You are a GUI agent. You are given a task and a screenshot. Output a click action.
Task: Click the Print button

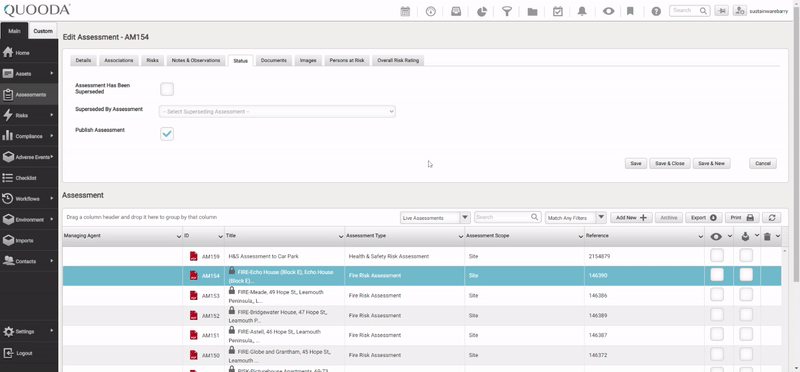(742, 217)
